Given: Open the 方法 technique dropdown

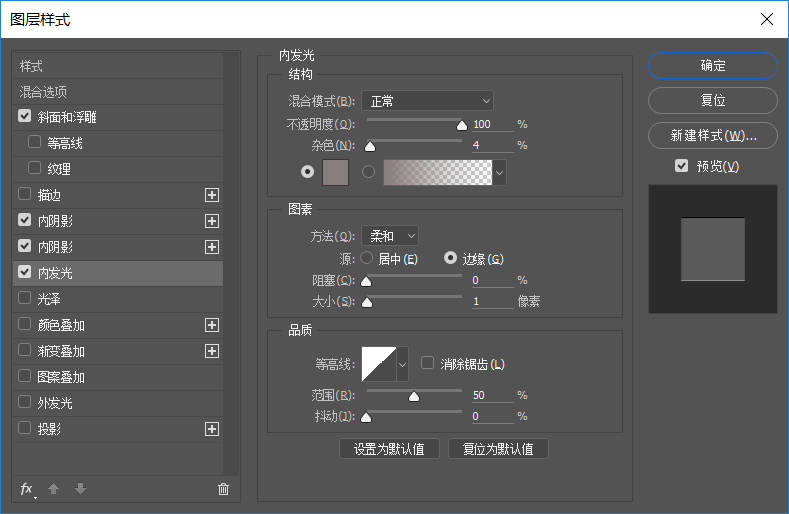Looking at the screenshot, I should click(x=389, y=236).
